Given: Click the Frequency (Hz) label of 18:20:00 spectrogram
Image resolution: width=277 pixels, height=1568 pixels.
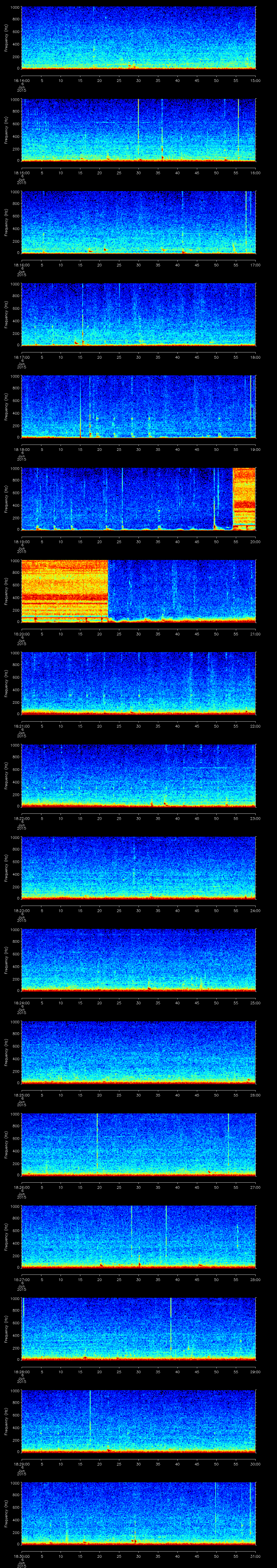Looking at the screenshot, I should point(6,591).
